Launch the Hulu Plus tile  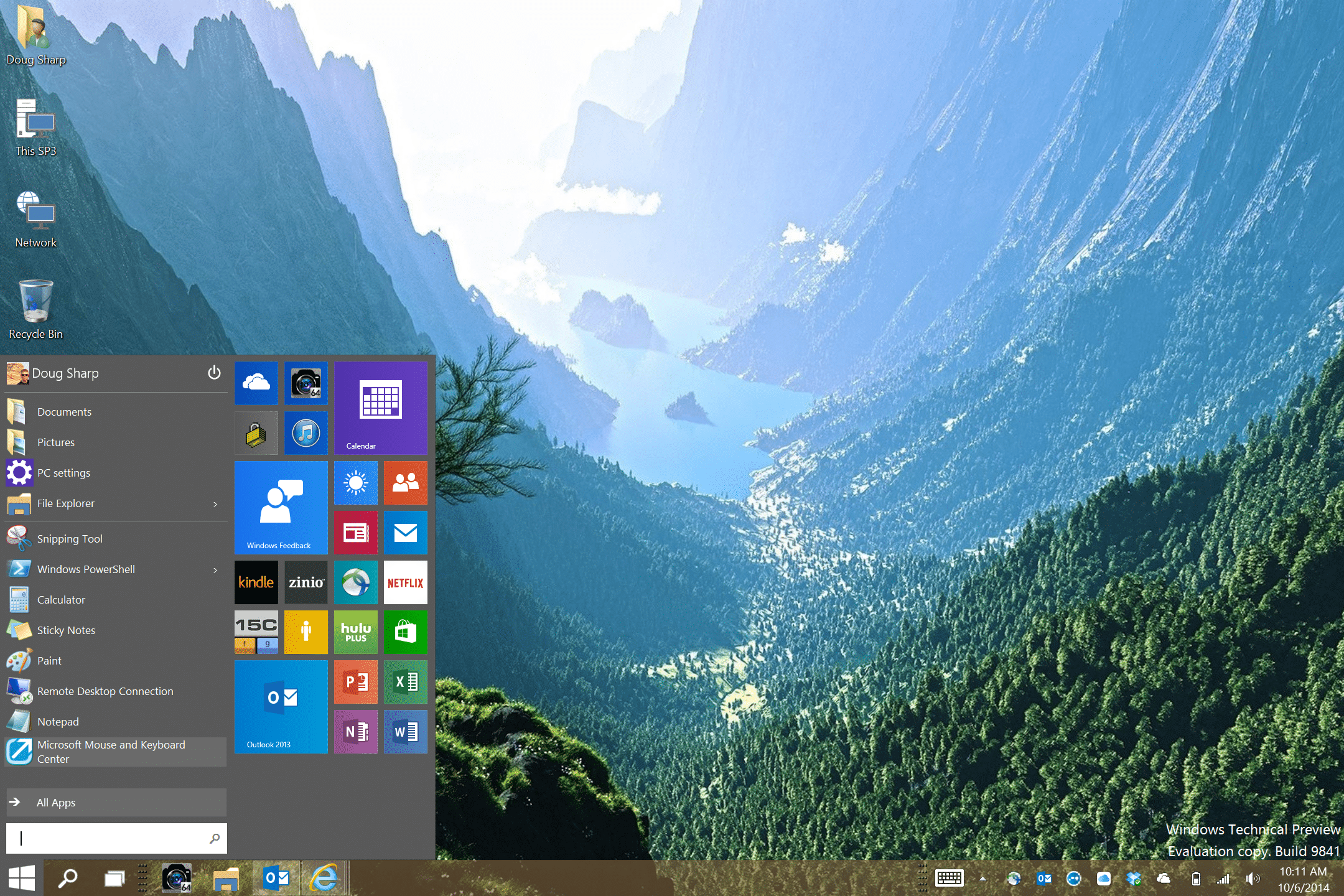tap(355, 632)
